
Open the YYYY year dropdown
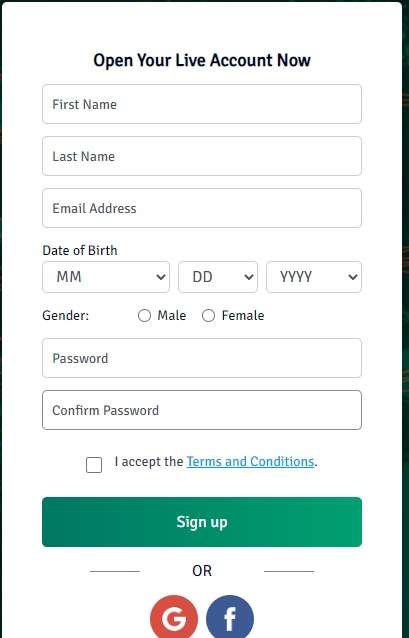(x=314, y=277)
